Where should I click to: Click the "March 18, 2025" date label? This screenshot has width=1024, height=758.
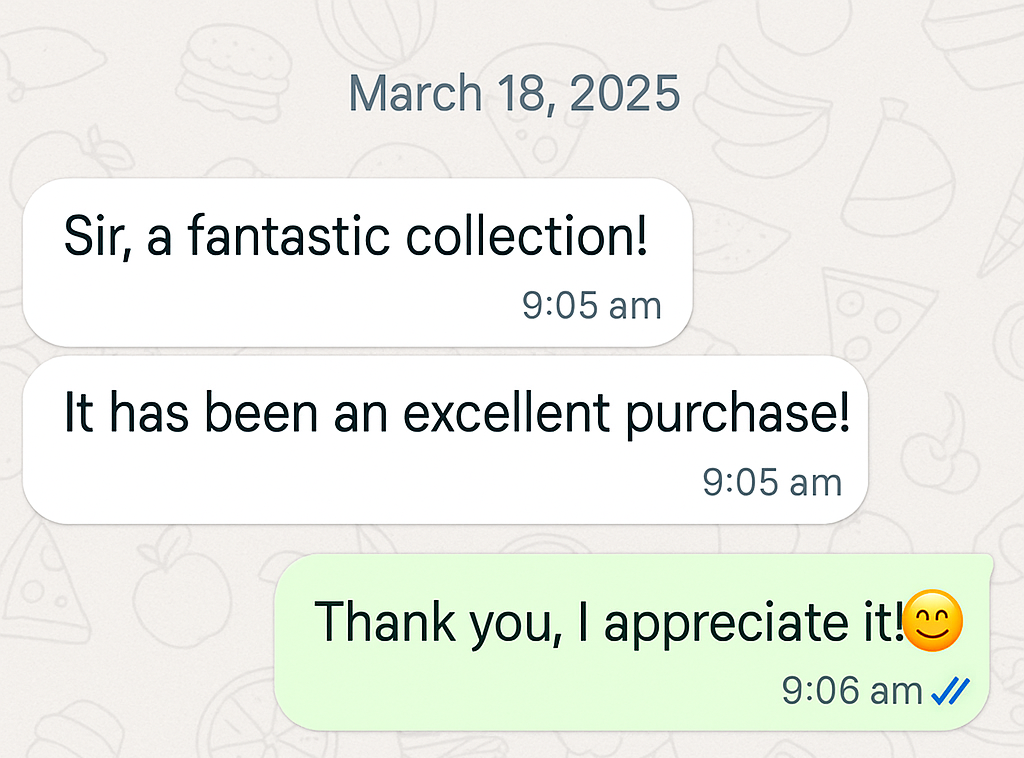[514, 93]
